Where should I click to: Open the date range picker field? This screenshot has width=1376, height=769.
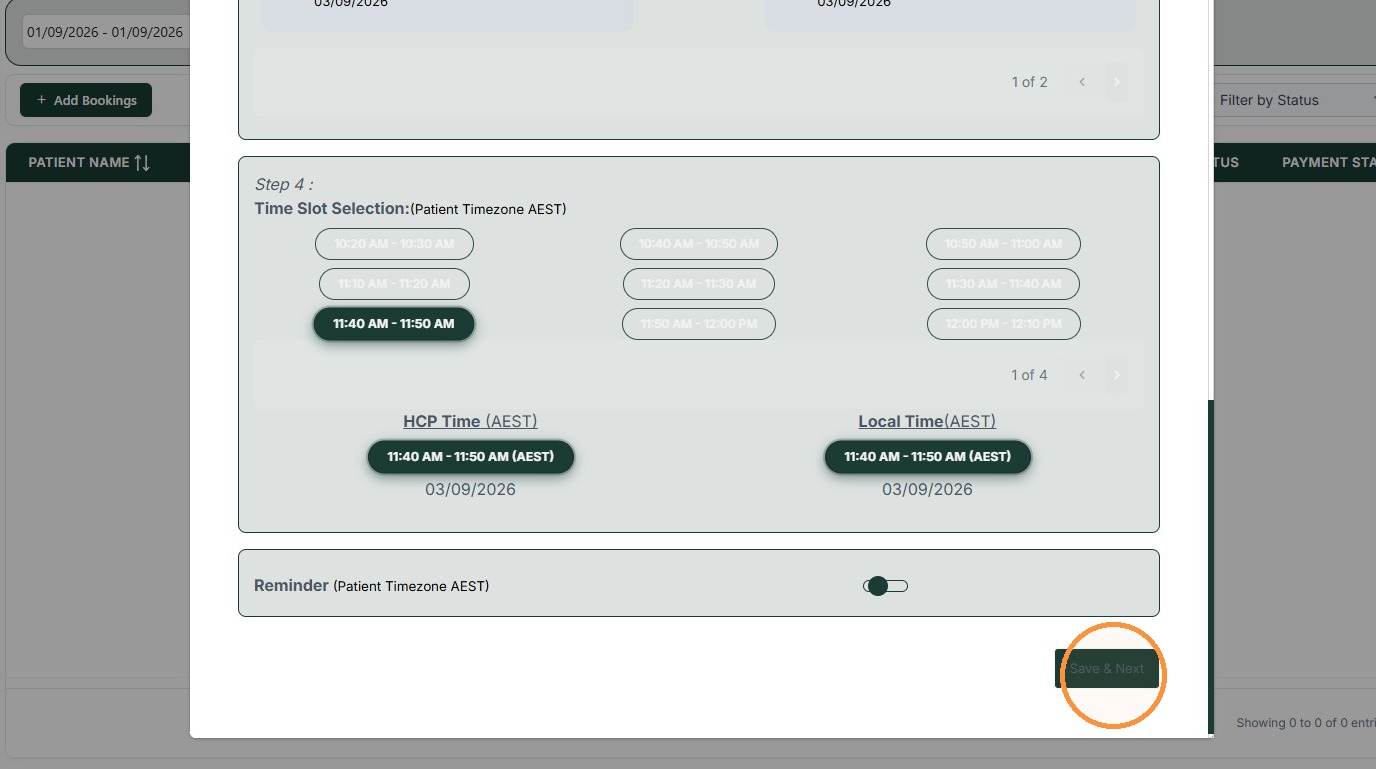pos(105,32)
